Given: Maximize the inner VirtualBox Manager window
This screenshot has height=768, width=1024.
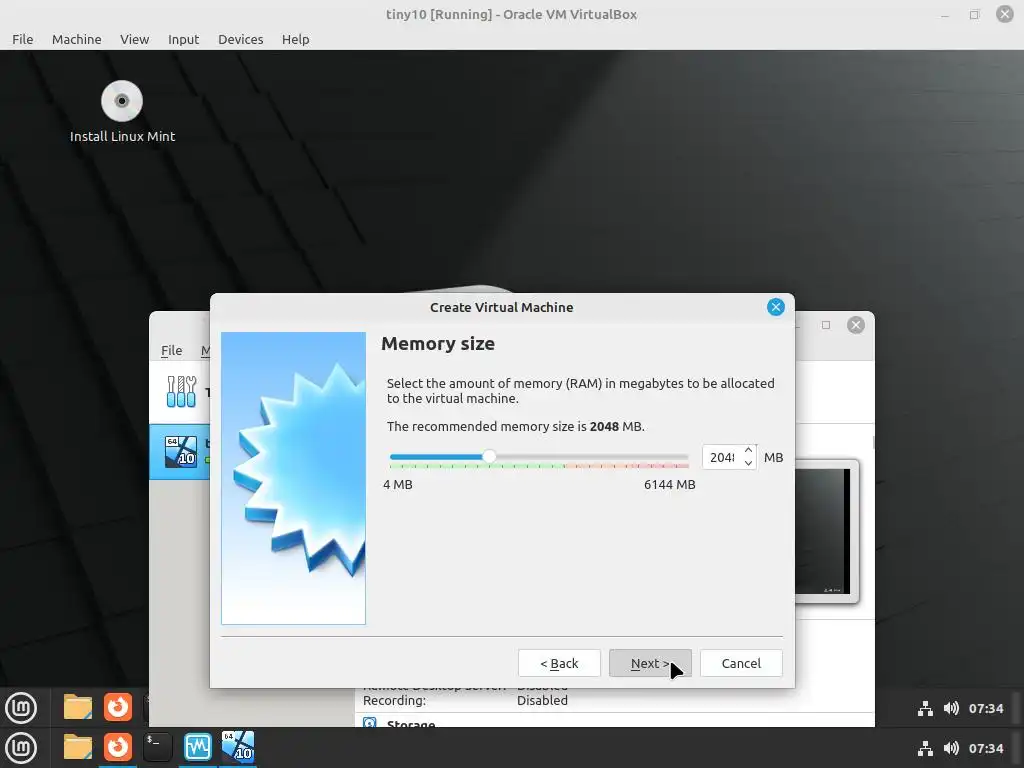Looking at the screenshot, I should pyautogui.click(x=826, y=325).
